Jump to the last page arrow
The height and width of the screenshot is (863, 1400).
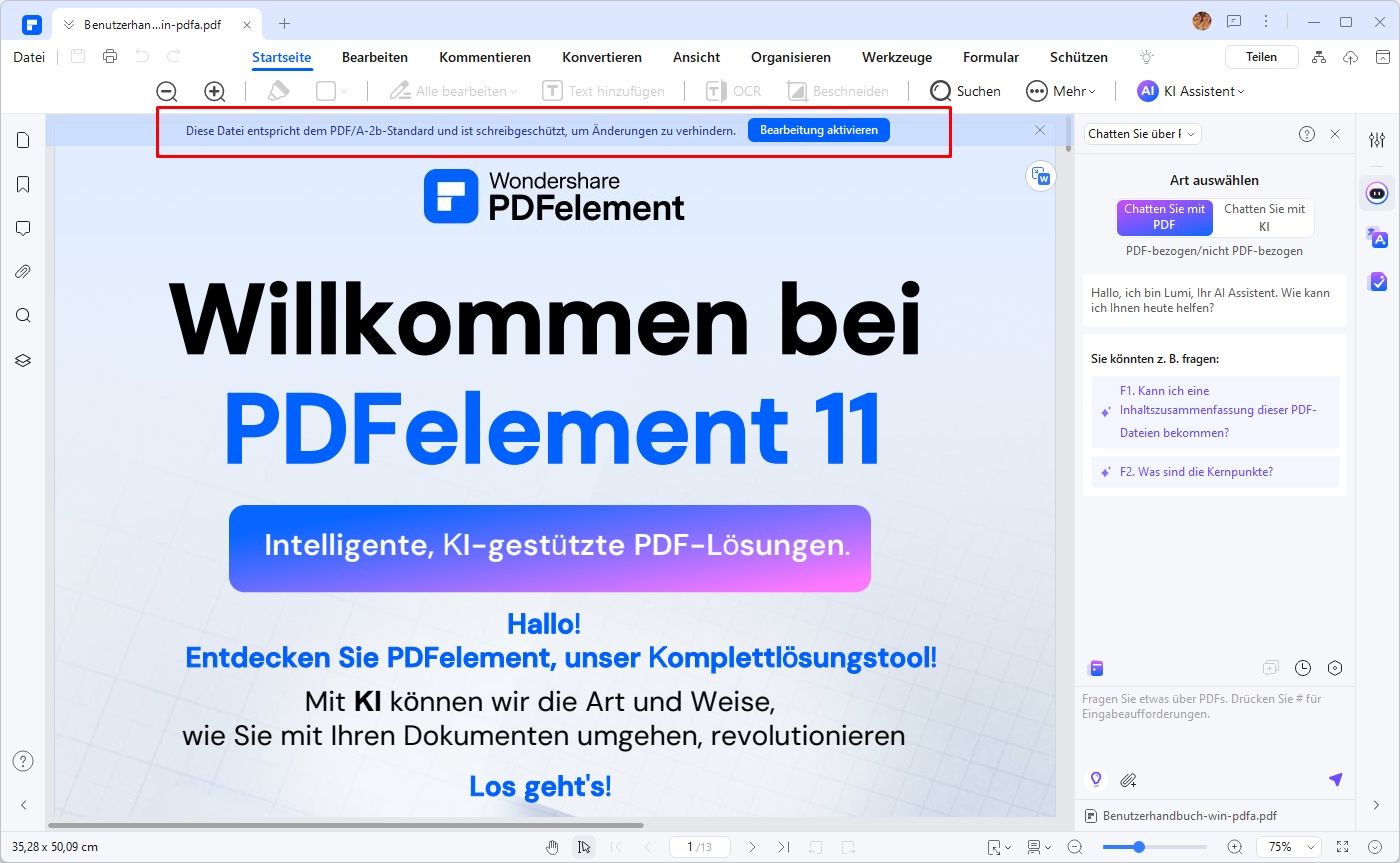(x=784, y=847)
